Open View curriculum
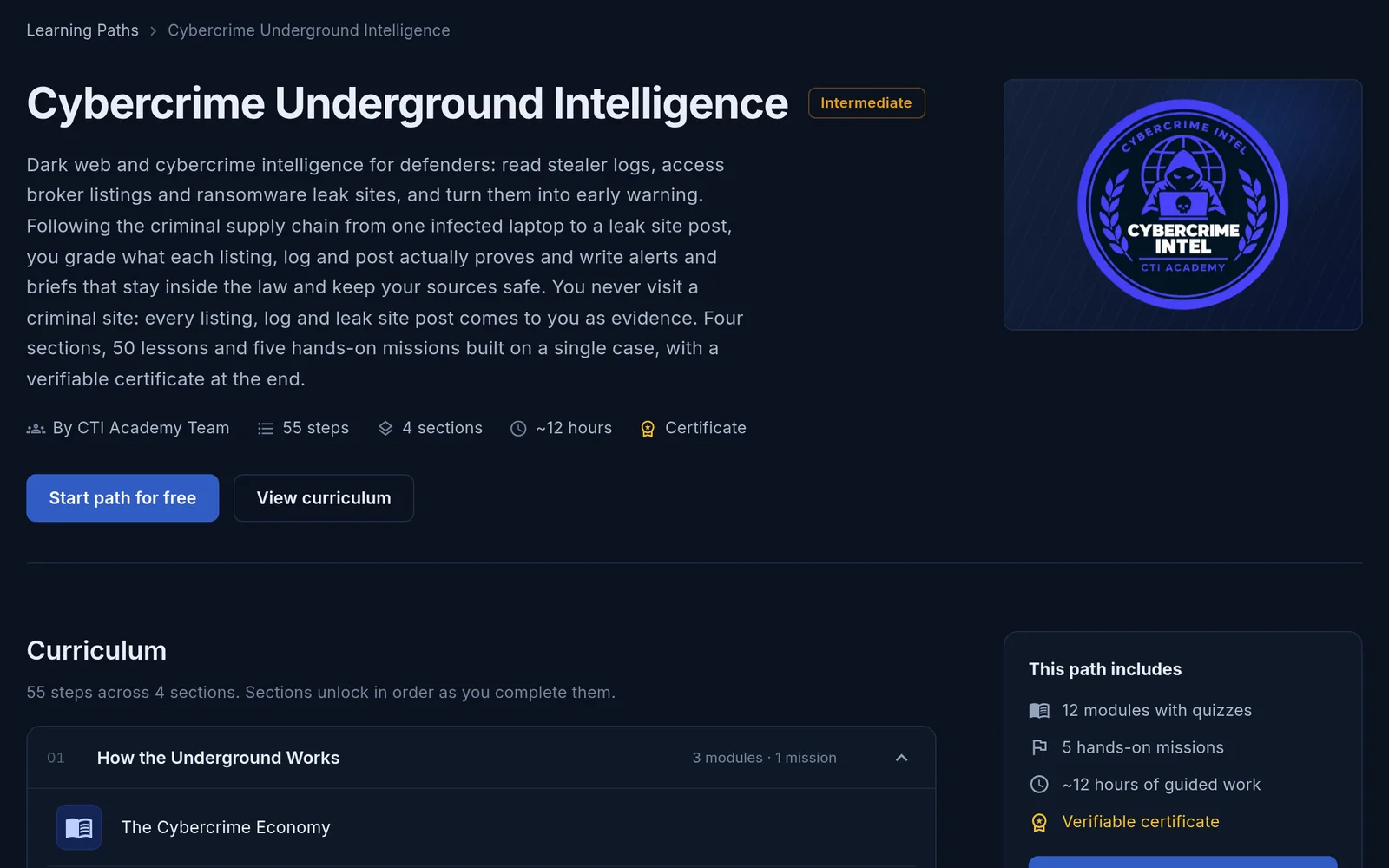This screenshot has width=1389, height=868. click(x=324, y=498)
